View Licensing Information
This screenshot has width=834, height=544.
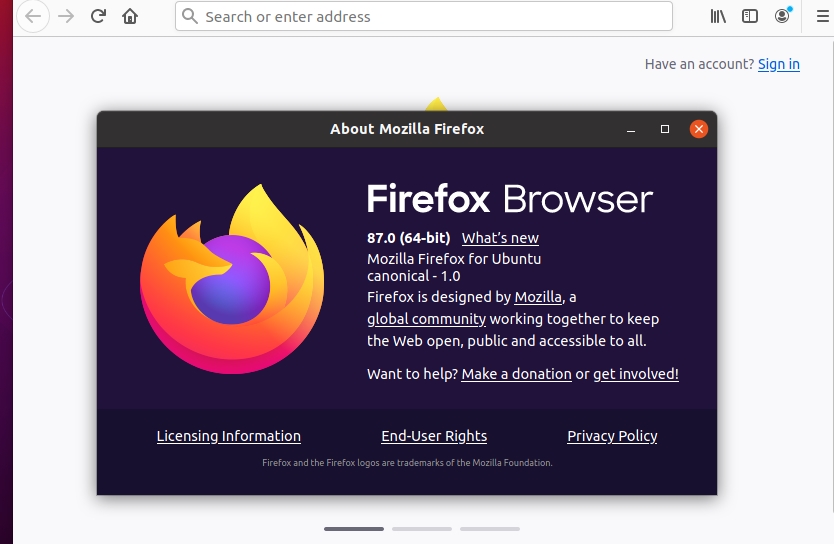pos(229,436)
